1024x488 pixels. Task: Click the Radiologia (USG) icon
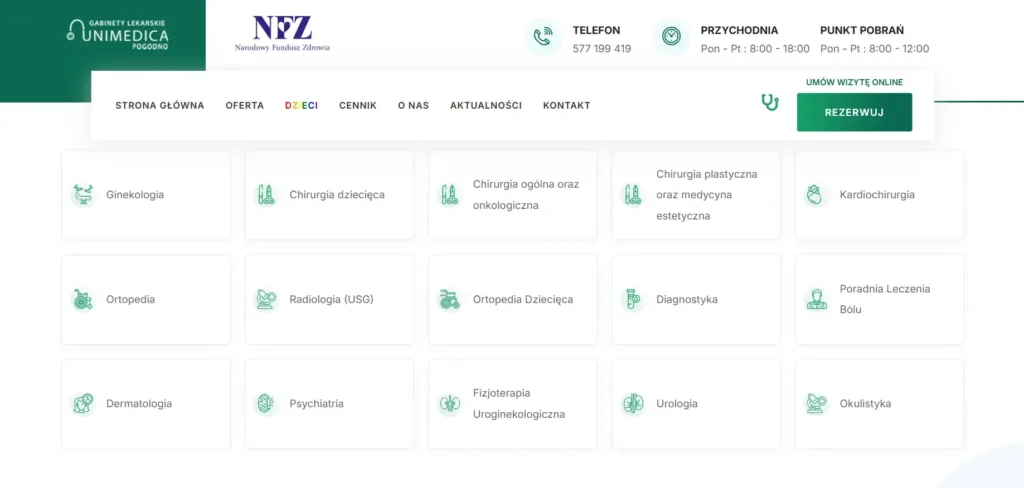click(266, 299)
